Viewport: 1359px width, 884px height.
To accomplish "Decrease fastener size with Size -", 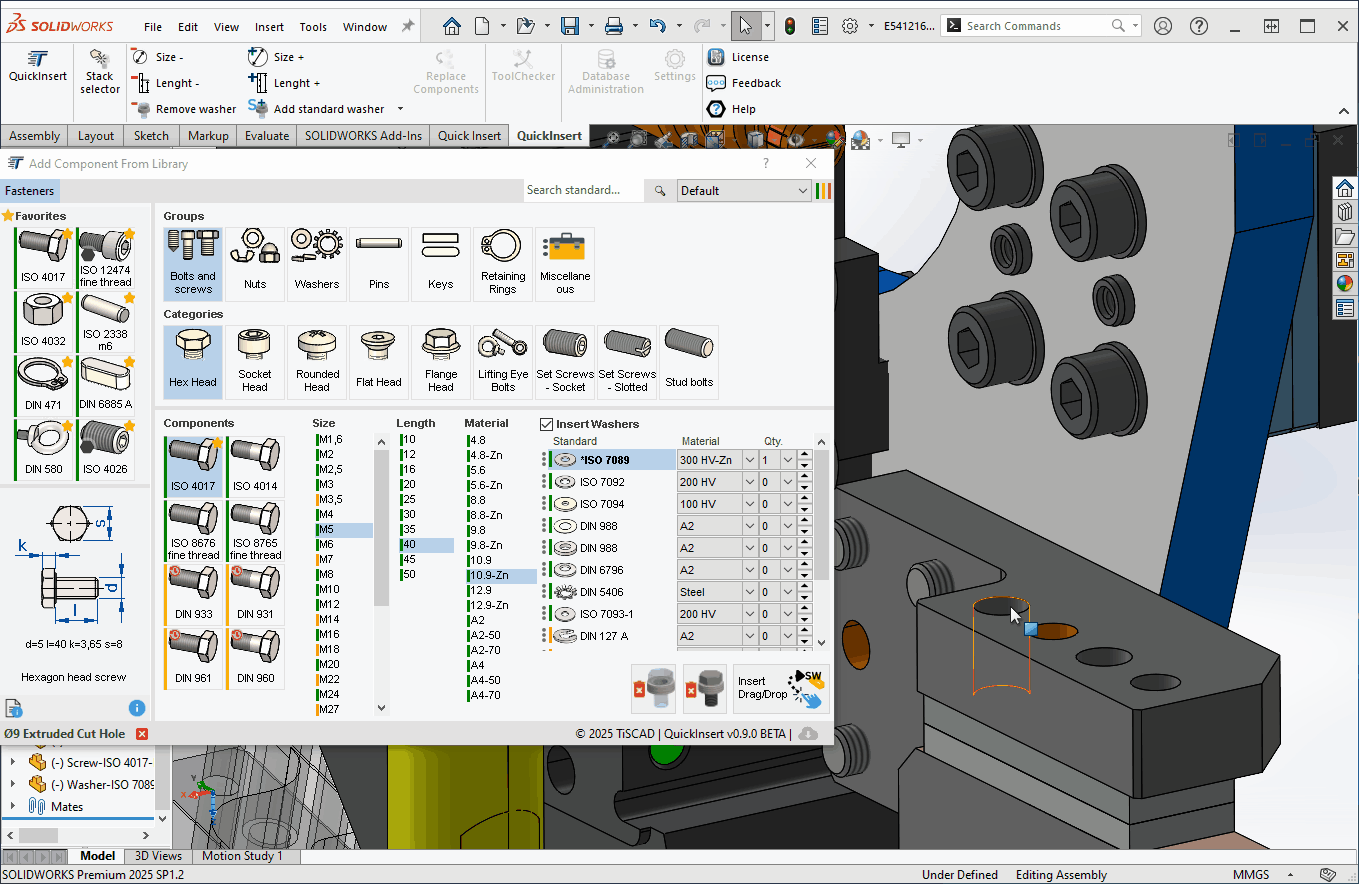I will (x=158, y=57).
